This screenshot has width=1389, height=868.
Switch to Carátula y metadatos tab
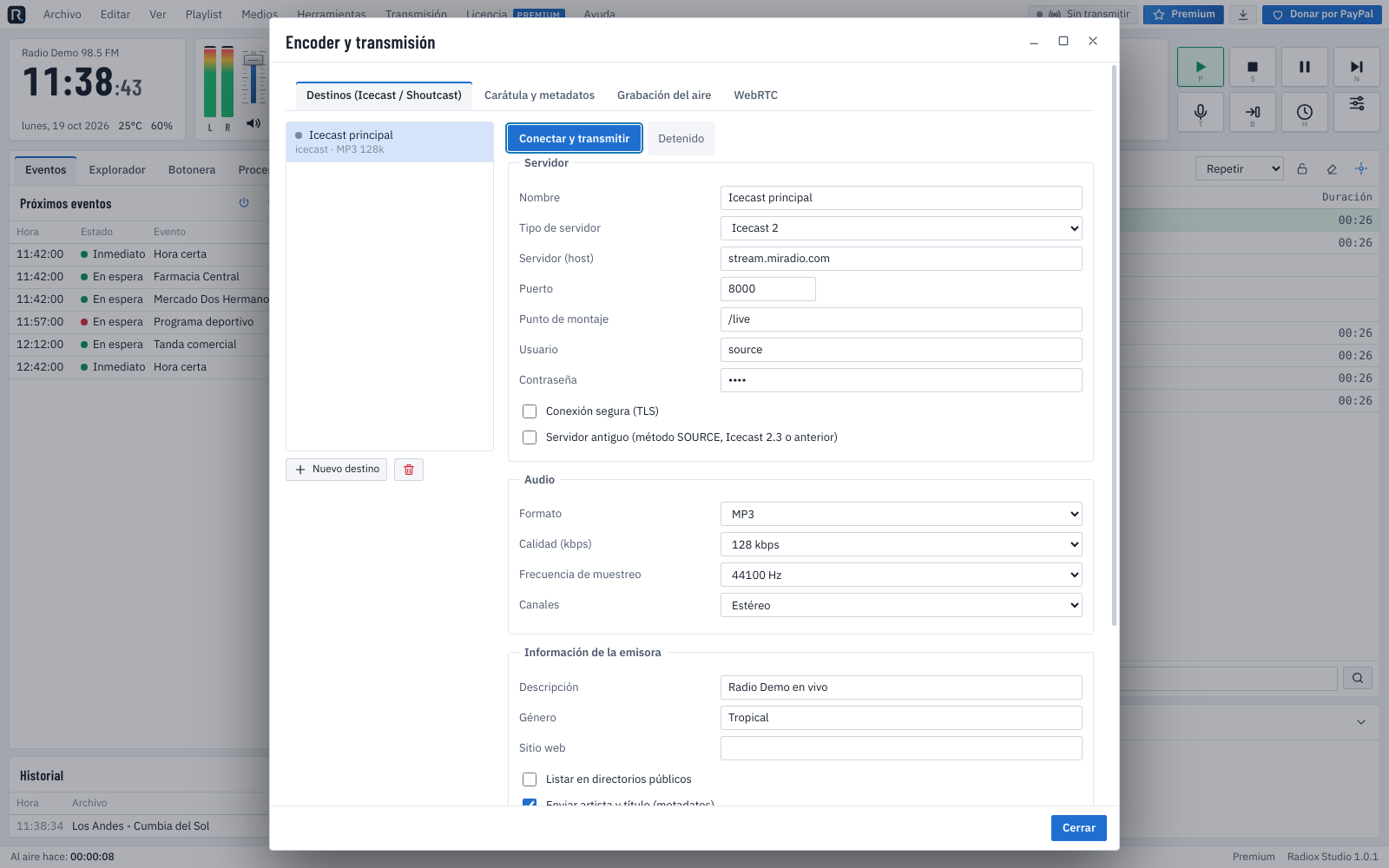coord(539,95)
